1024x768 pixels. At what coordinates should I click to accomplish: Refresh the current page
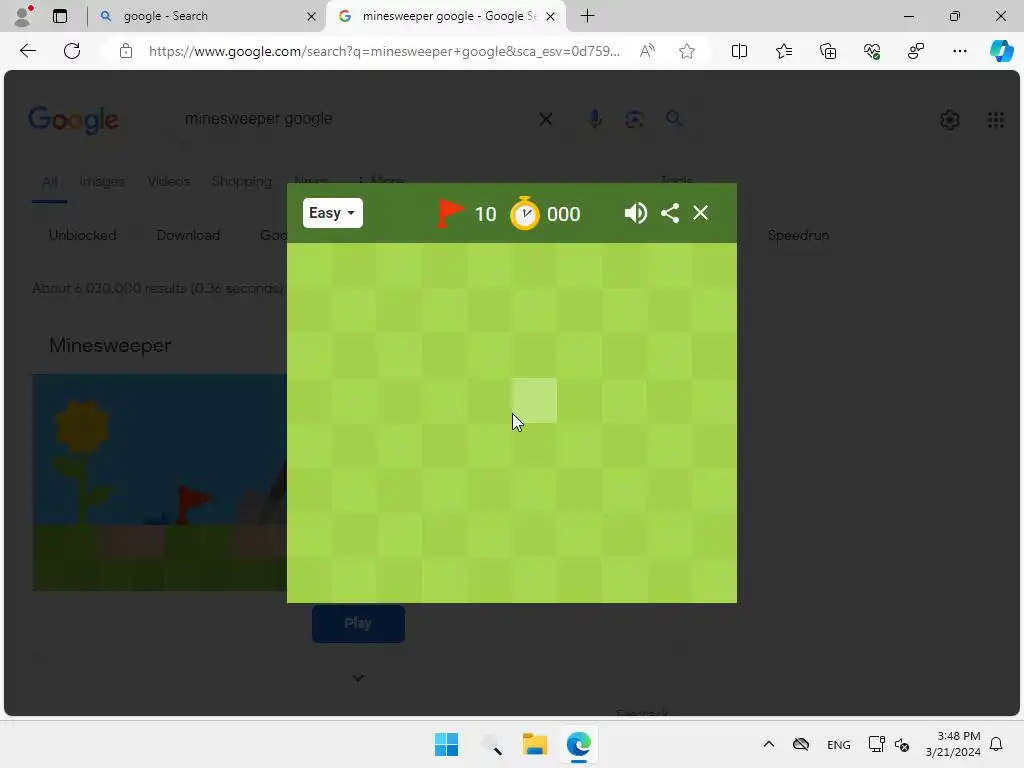tap(72, 51)
